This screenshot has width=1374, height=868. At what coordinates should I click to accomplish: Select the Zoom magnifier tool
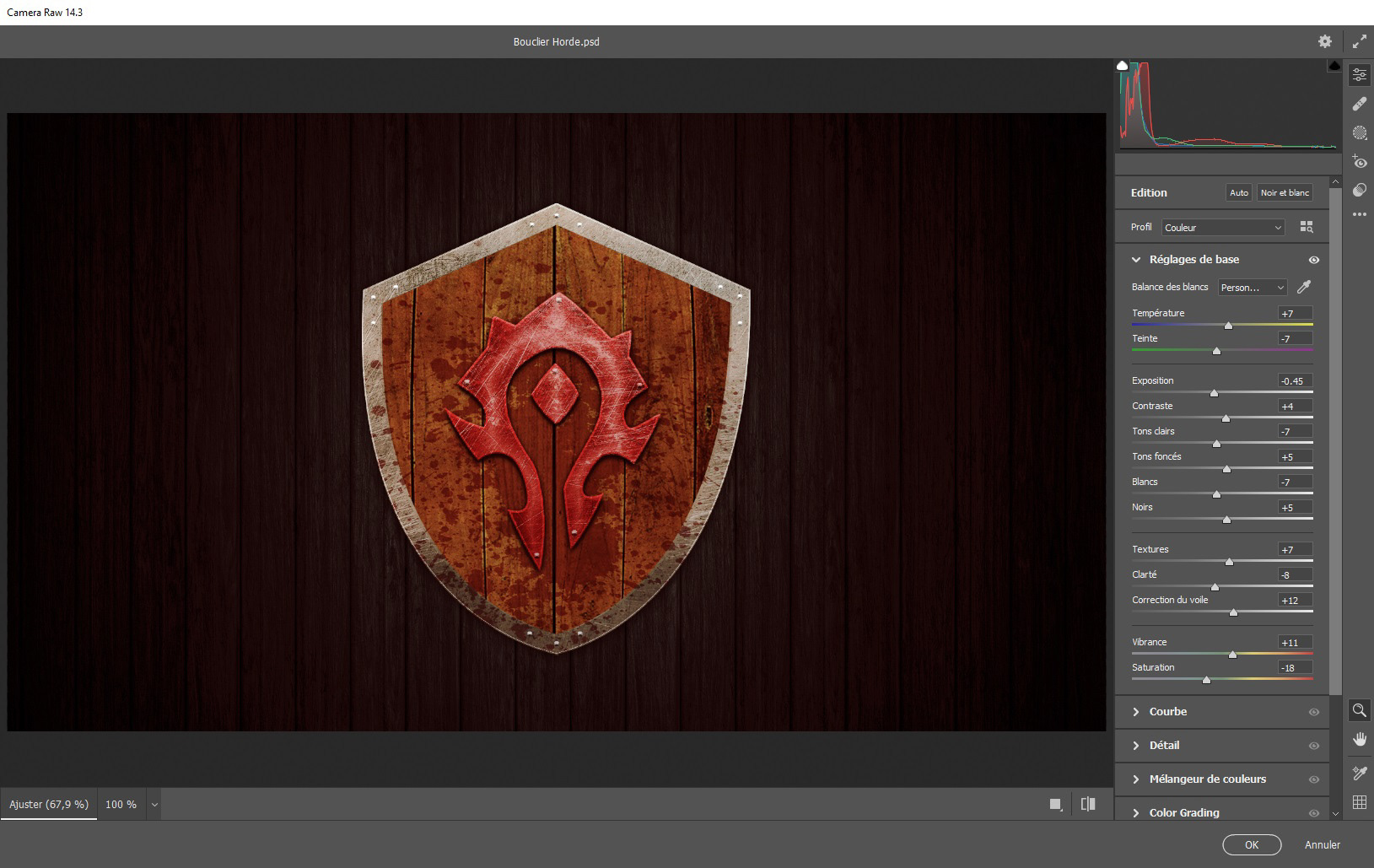(1359, 710)
